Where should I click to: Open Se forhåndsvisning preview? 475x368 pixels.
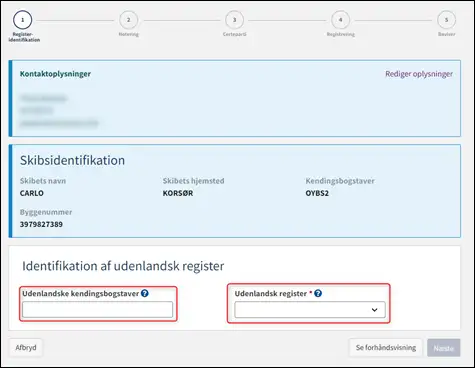point(386,348)
